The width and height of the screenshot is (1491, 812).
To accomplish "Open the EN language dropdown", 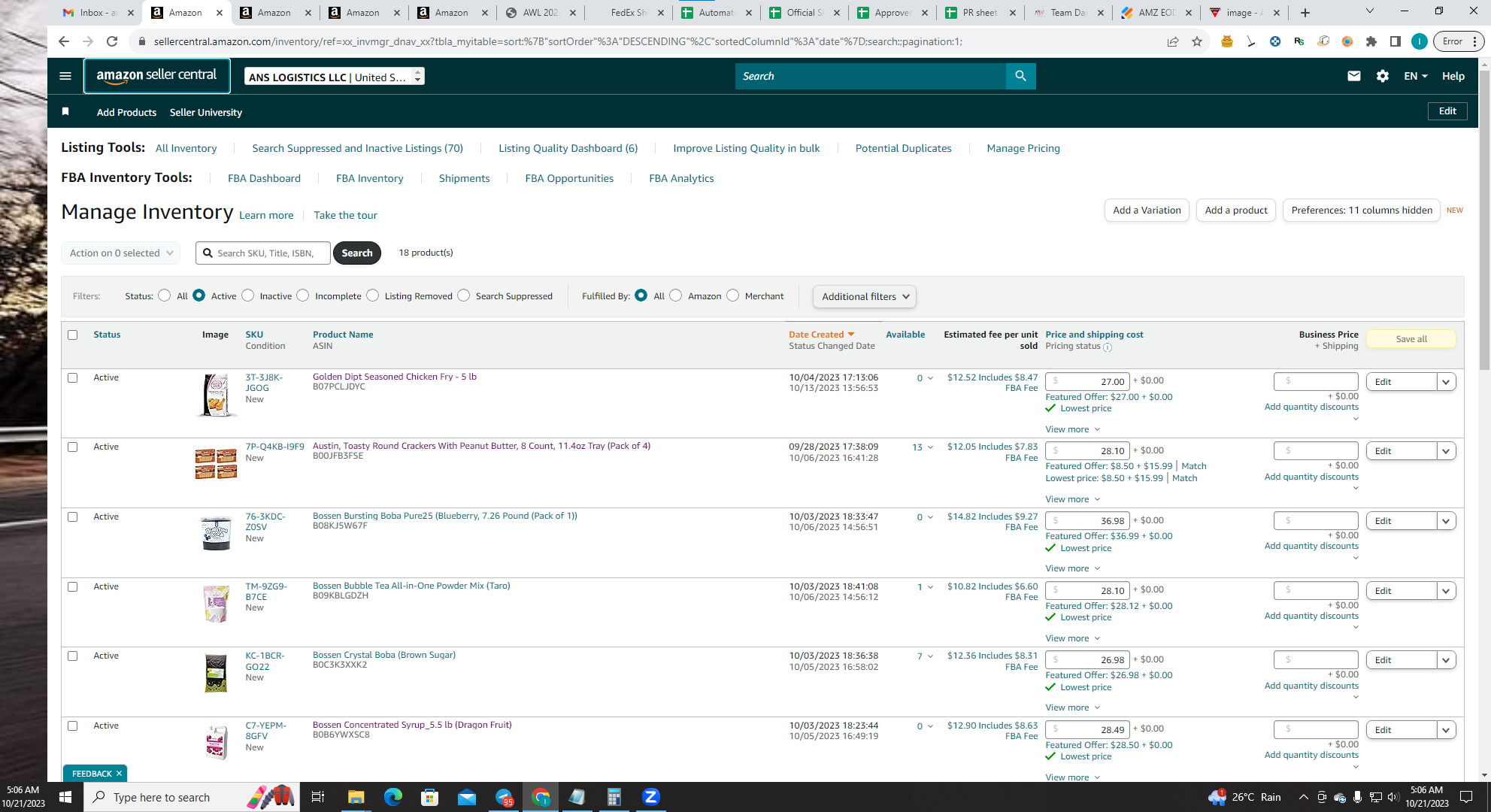I will pyautogui.click(x=1415, y=76).
